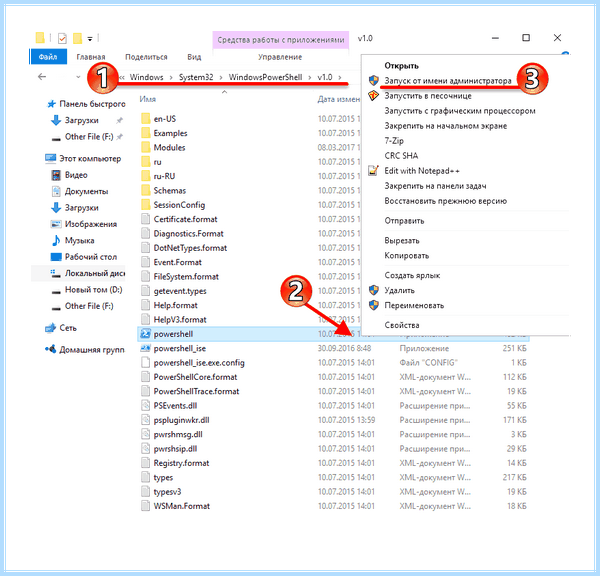This screenshot has height=576, width=600.
Task: Click the Рабочий стол icon in sidebar
Action: (56, 257)
